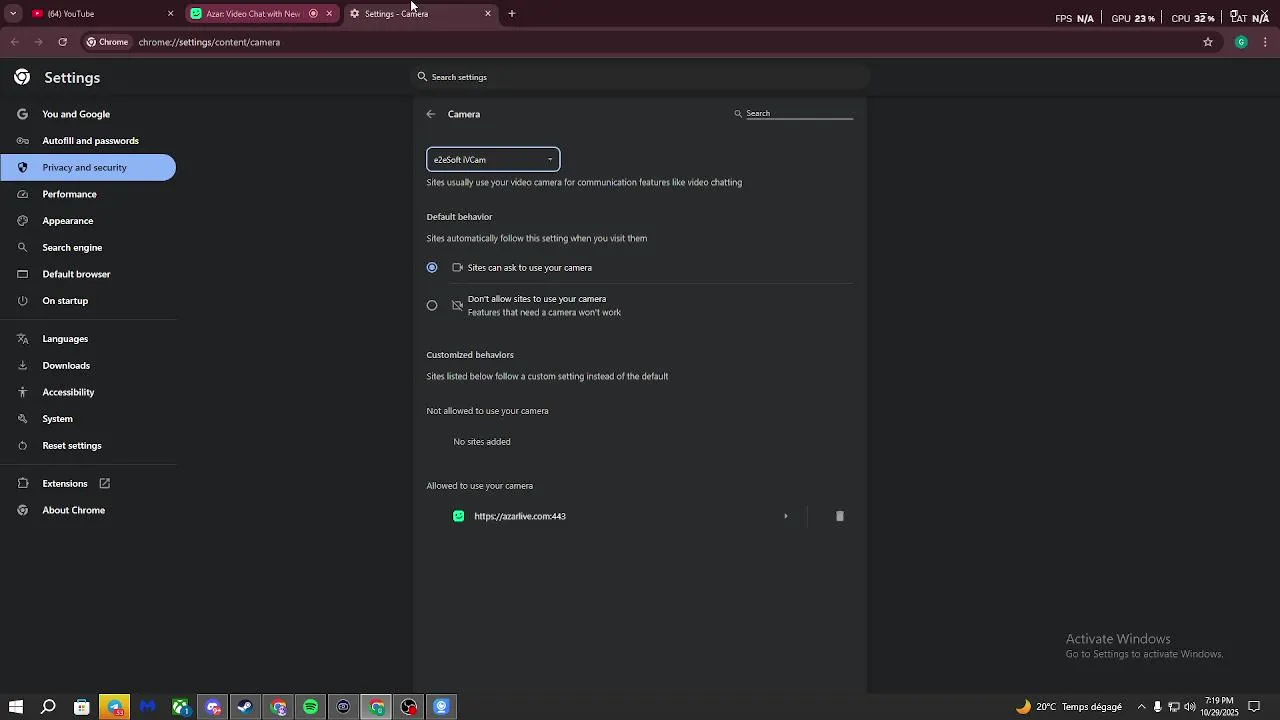
Task: Focus the Search settings field
Action: pos(640,77)
